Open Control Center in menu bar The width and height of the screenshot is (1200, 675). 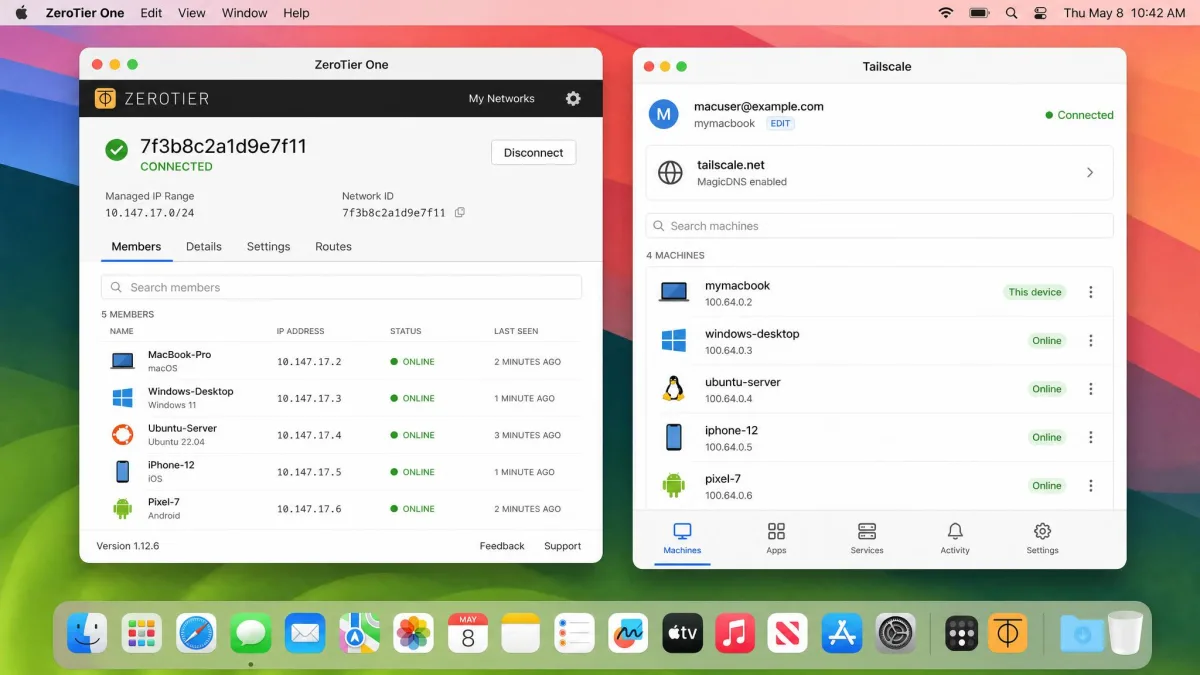(x=1040, y=13)
